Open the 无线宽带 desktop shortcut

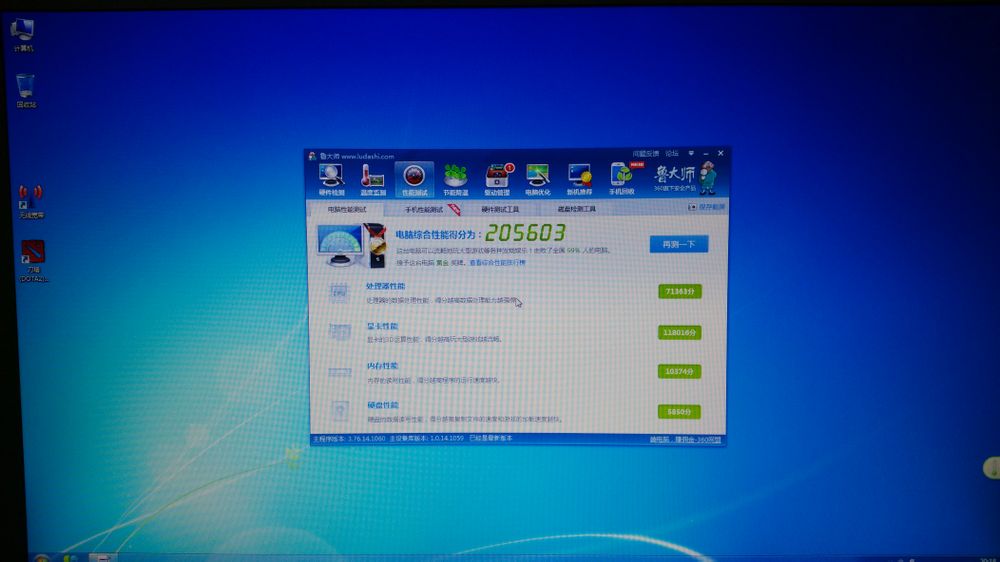tap(31, 202)
